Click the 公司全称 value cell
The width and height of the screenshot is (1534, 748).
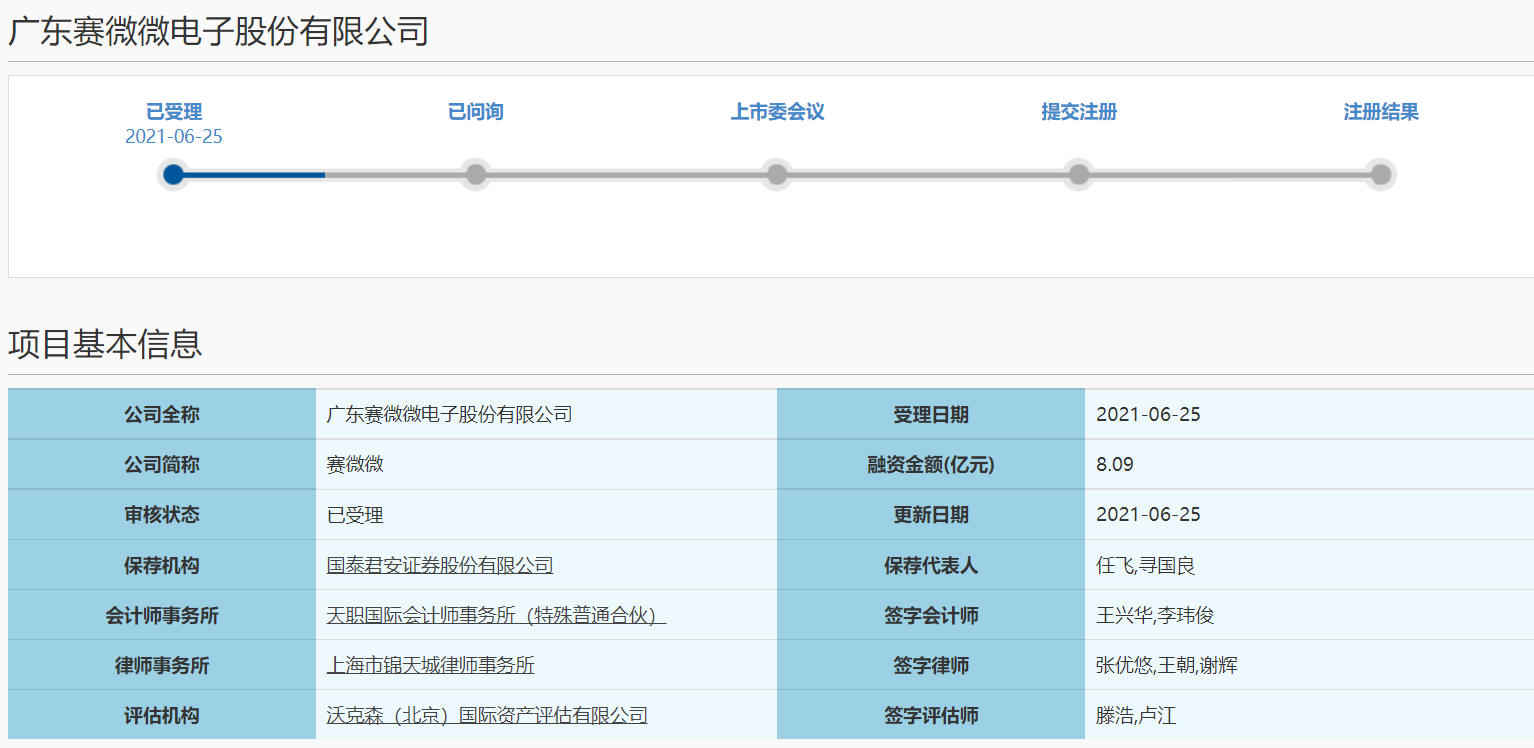[546, 414]
